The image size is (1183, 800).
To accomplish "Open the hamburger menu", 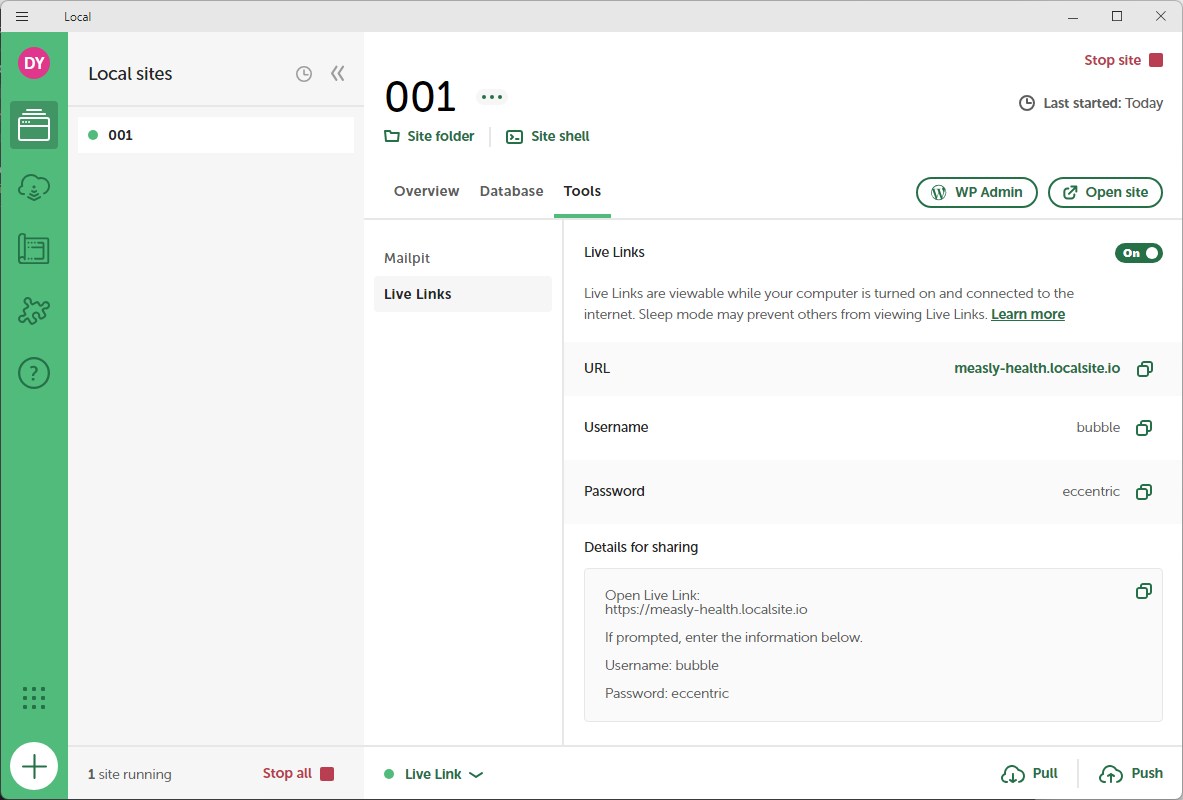I will click(x=22, y=17).
